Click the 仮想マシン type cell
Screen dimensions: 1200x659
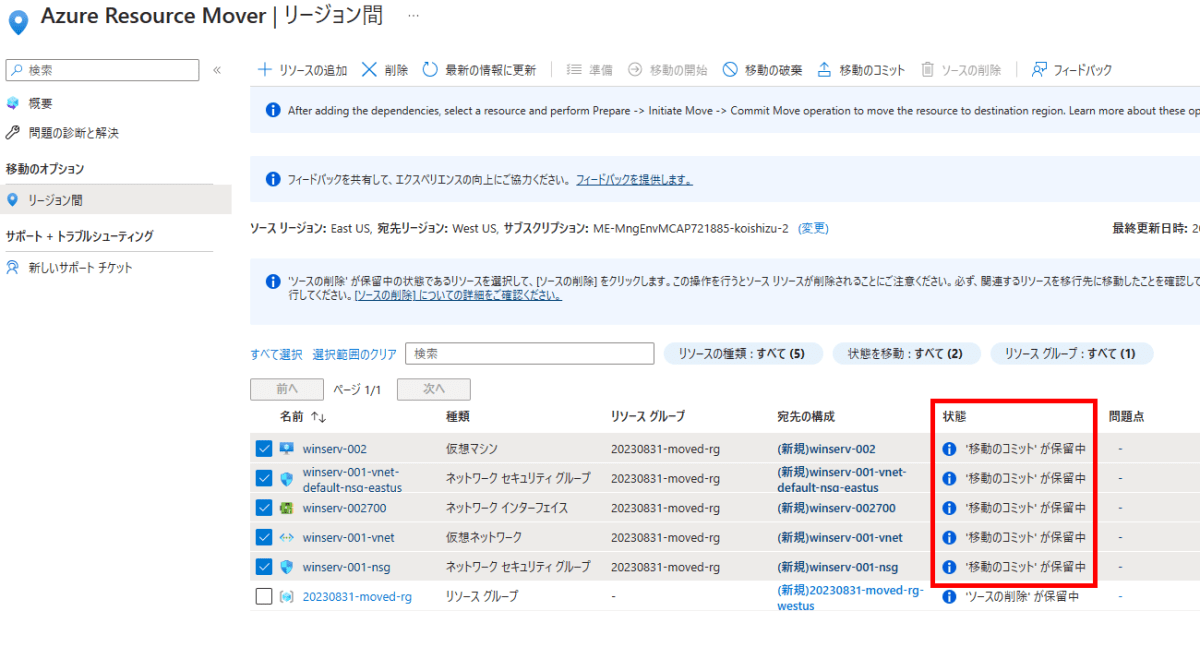[x=471, y=449]
